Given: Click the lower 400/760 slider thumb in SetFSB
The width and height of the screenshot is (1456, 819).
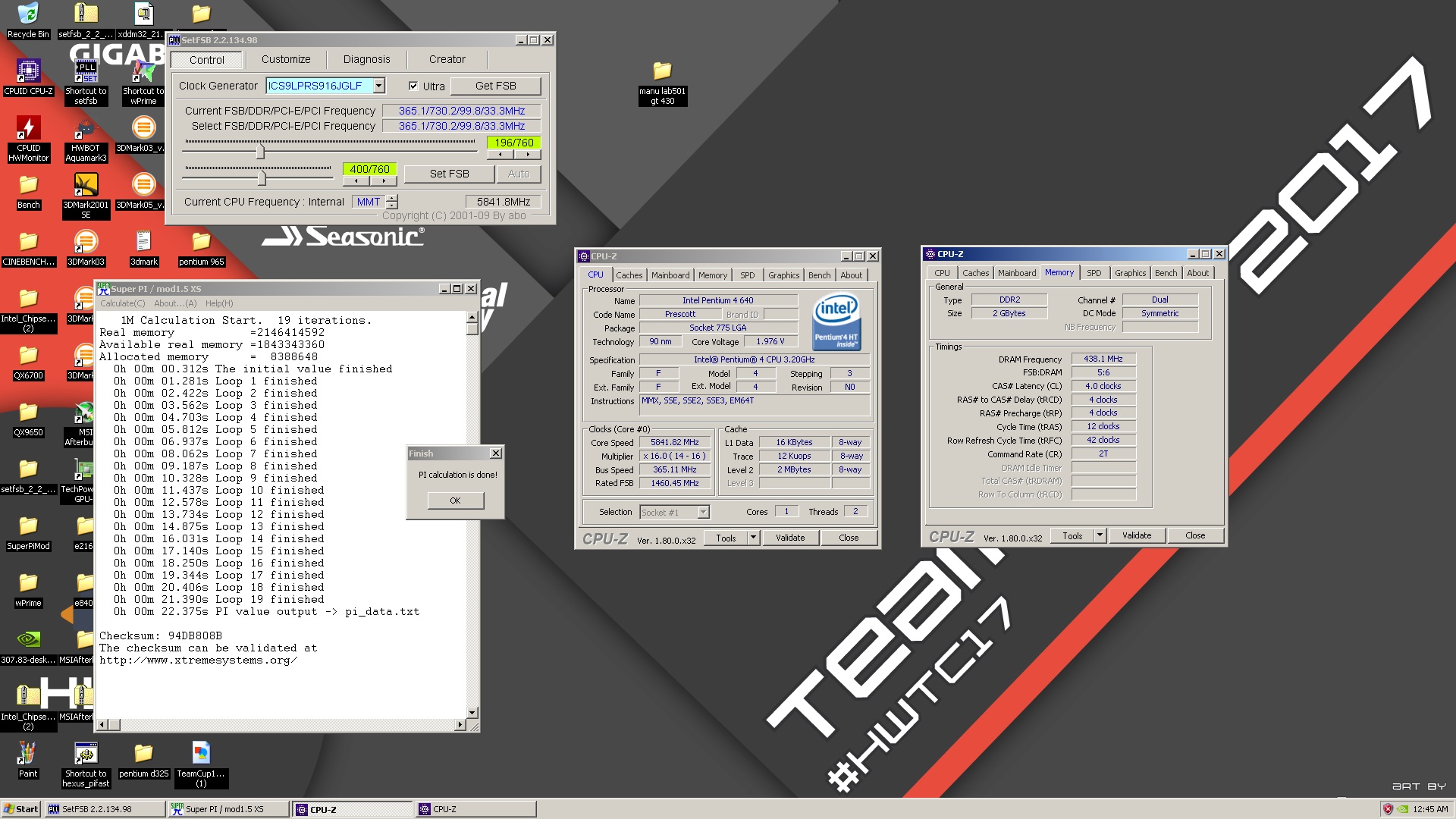Looking at the screenshot, I should (262, 177).
